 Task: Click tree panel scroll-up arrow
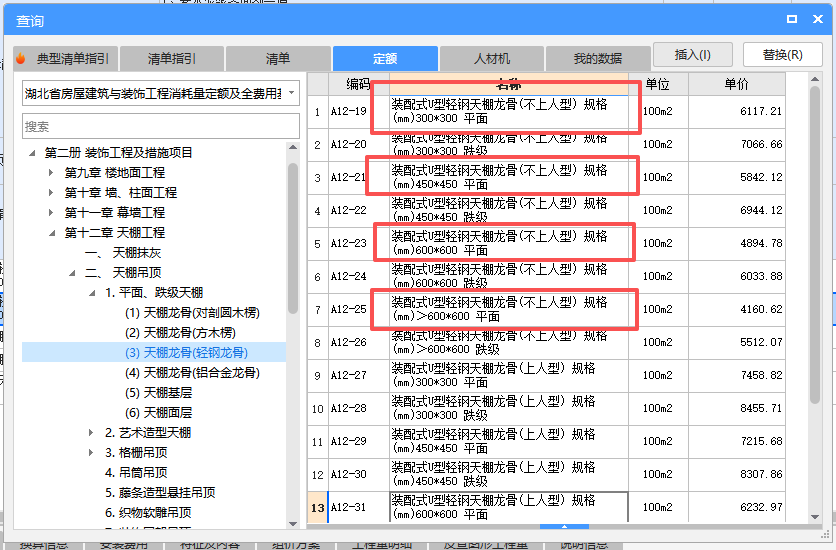[293, 147]
